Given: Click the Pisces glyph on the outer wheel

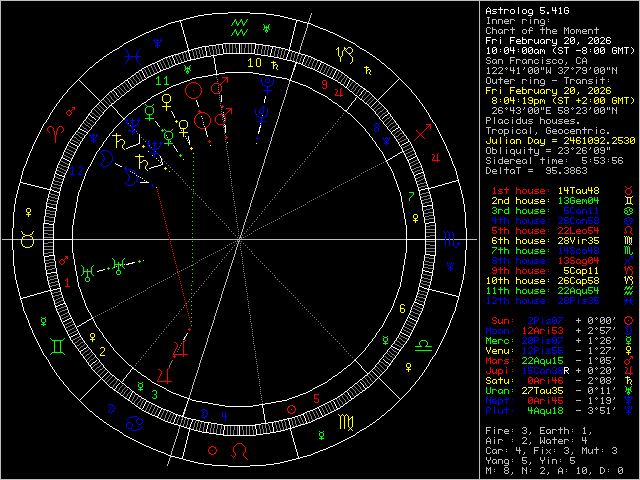Looking at the screenshot, I should 132,54.
